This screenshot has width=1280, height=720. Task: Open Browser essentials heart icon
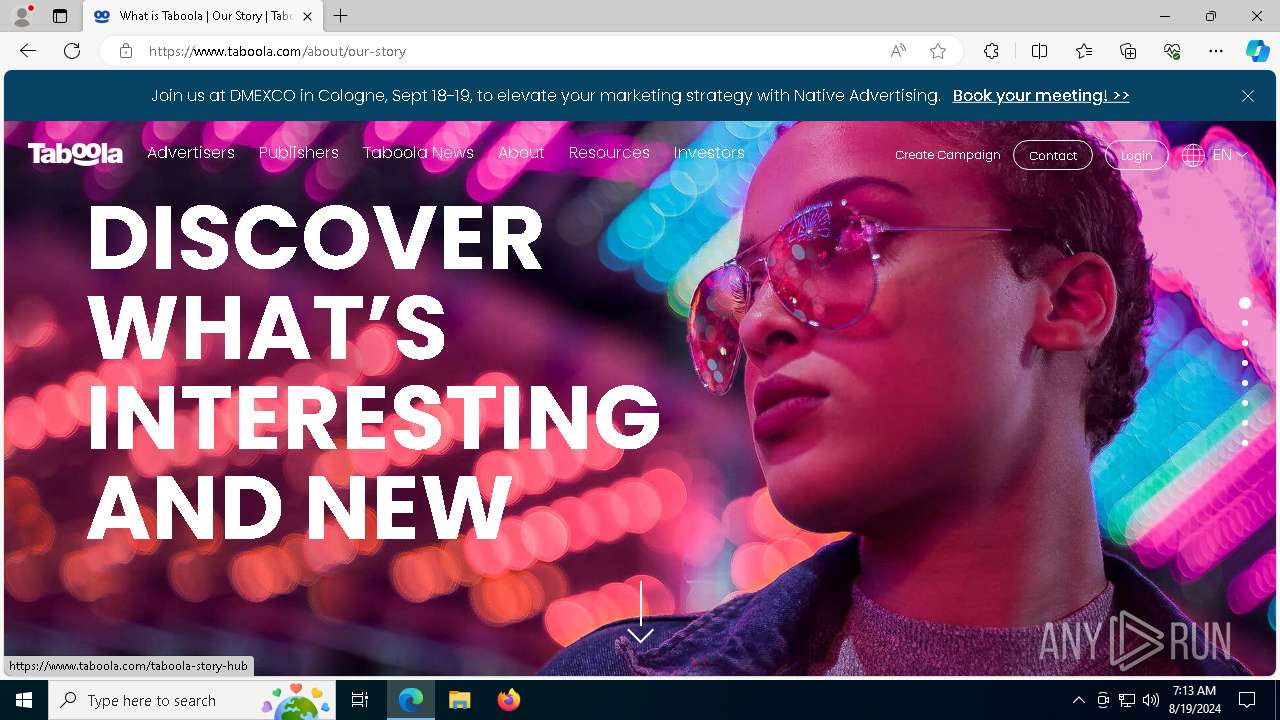click(1172, 51)
